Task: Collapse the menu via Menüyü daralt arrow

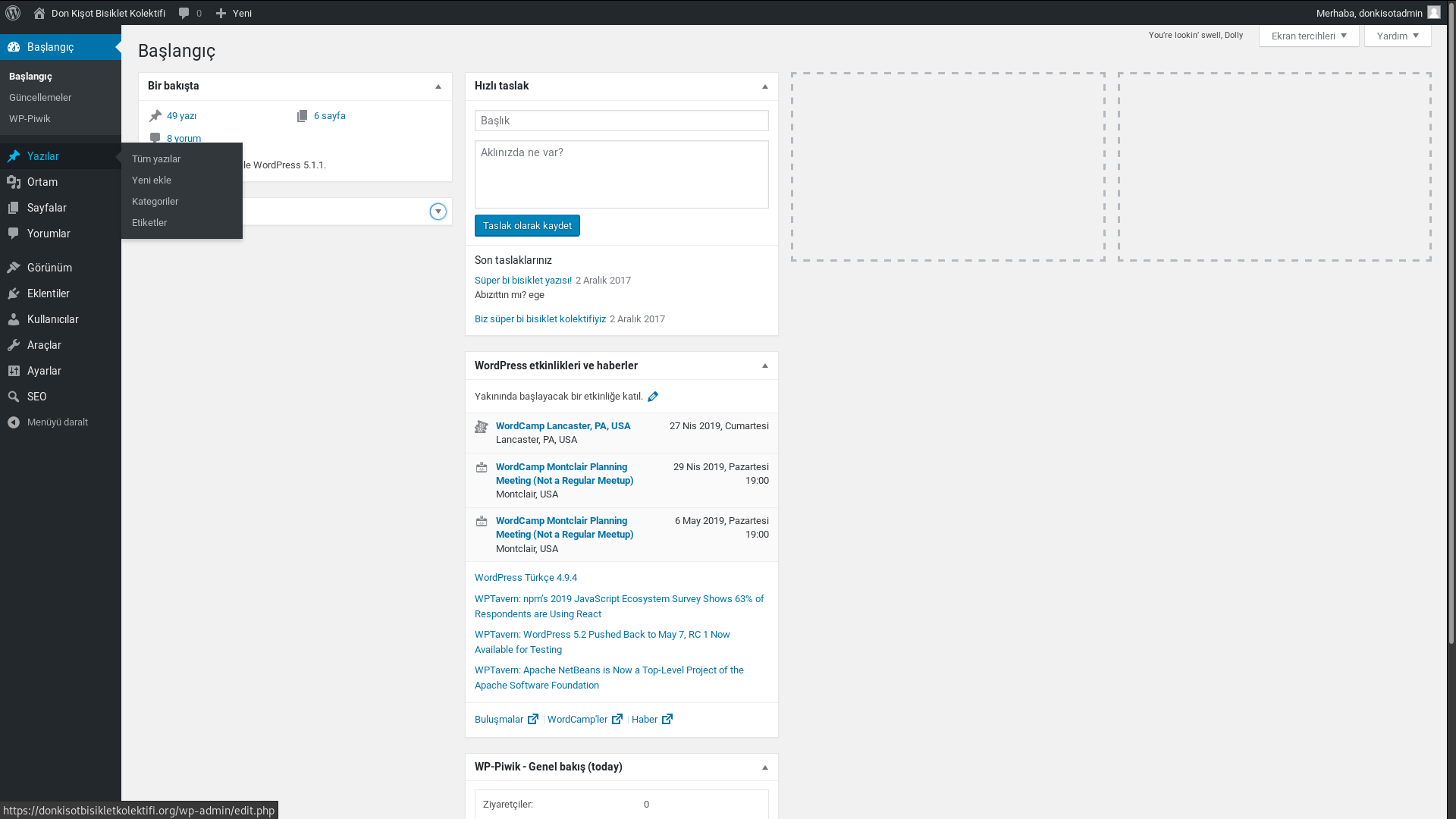Action: pyautogui.click(x=13, y=422)
